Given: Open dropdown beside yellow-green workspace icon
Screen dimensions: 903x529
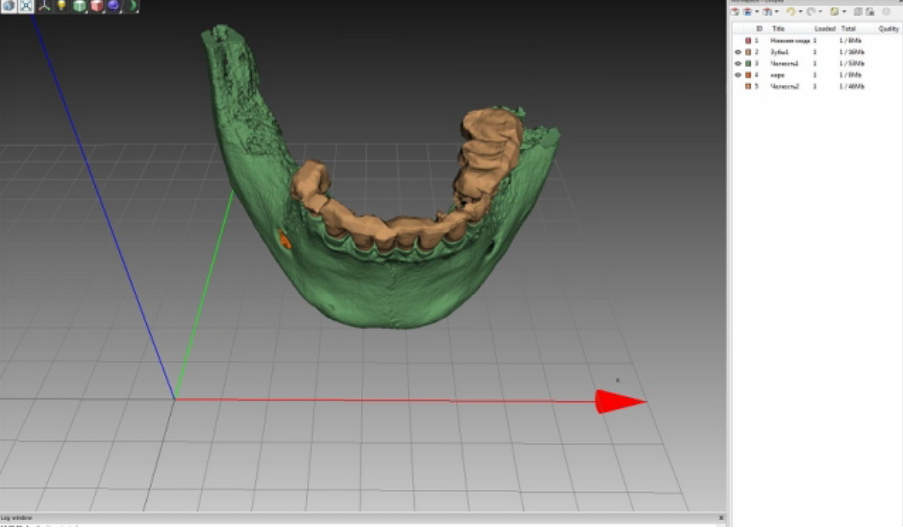Looking at the screenshot, I should tap(844, 12).
